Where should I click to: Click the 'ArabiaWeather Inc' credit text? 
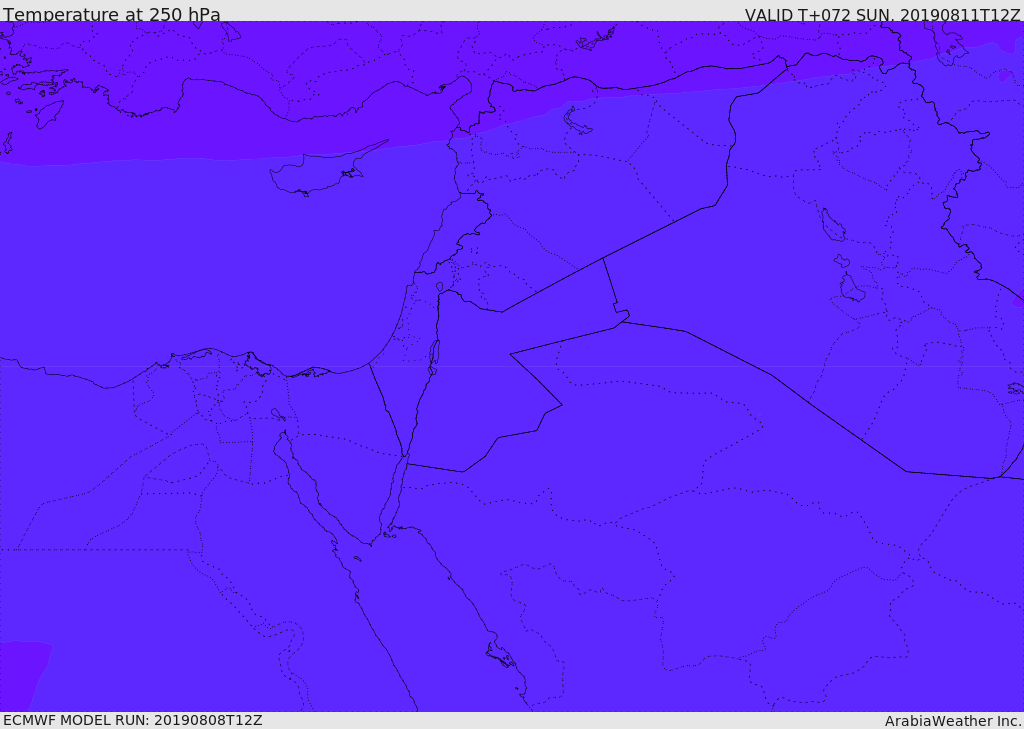pos(953,721)
